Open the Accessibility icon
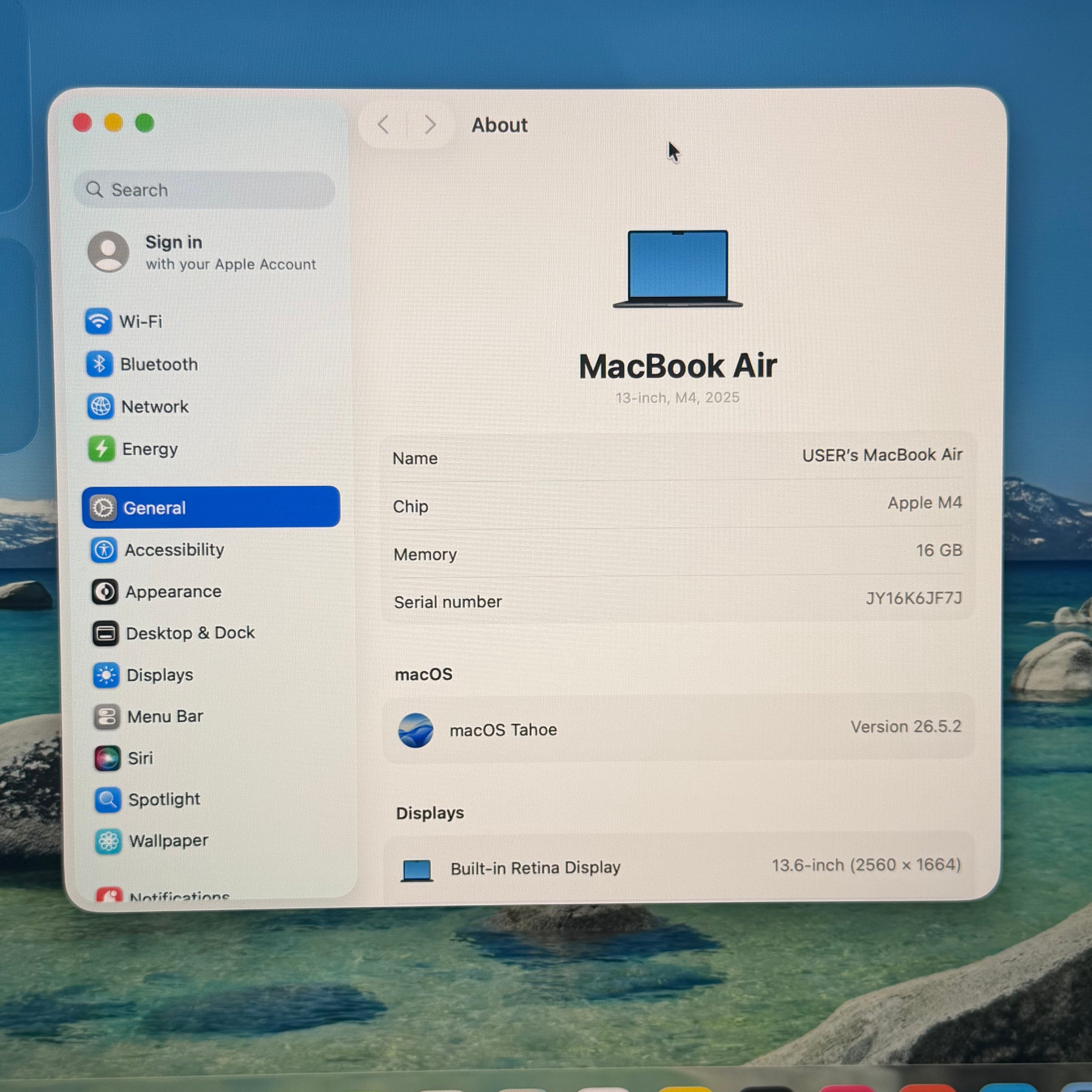The image size is (1092, 1092). [104, 549]
